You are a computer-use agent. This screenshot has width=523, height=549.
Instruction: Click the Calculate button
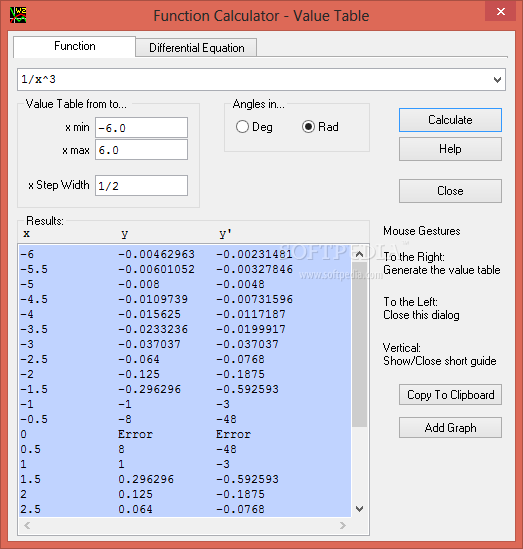click(x=450, y=120)
